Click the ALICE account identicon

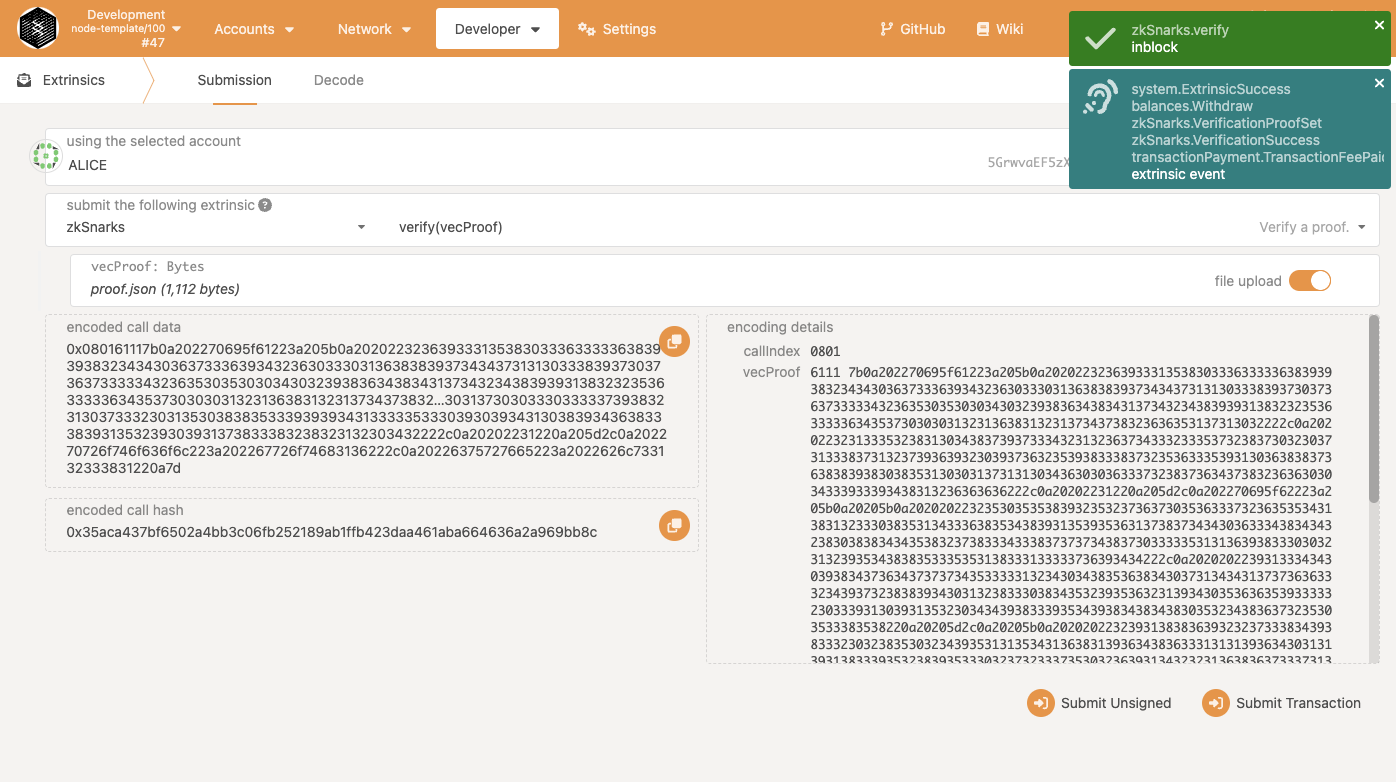point(46,155)
